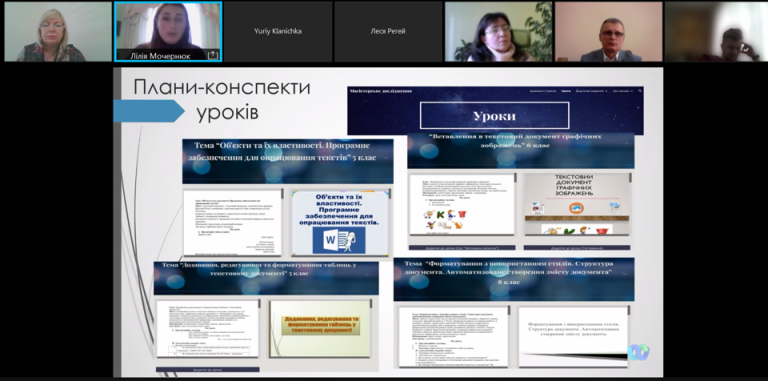Screen dimensions: 768x381
Task: Expand the 'Про автора' dropdown in the site header
Action: 623,91
